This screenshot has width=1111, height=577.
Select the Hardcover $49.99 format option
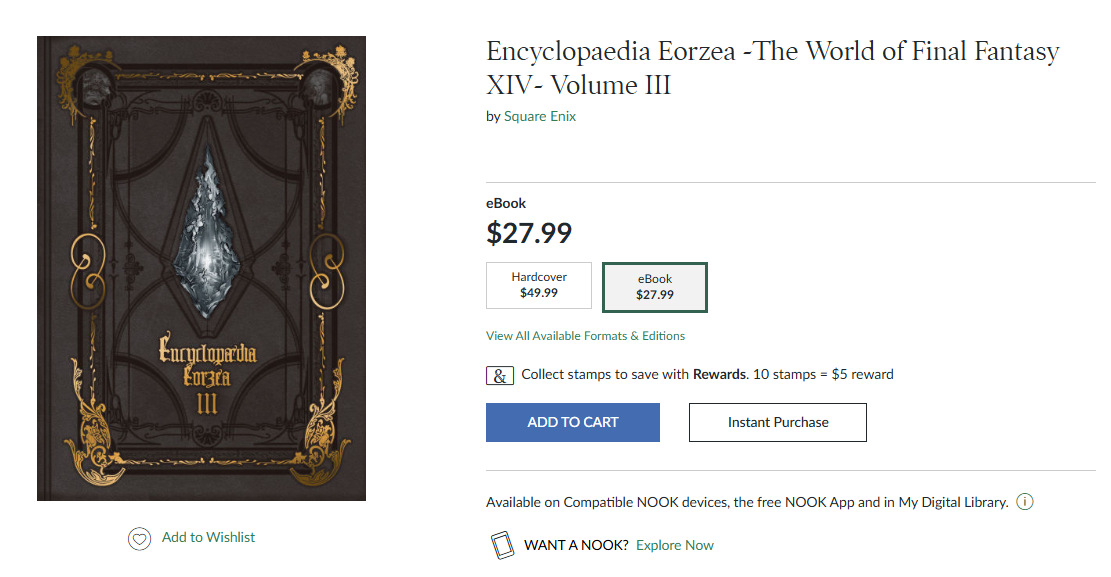[538, 285]
